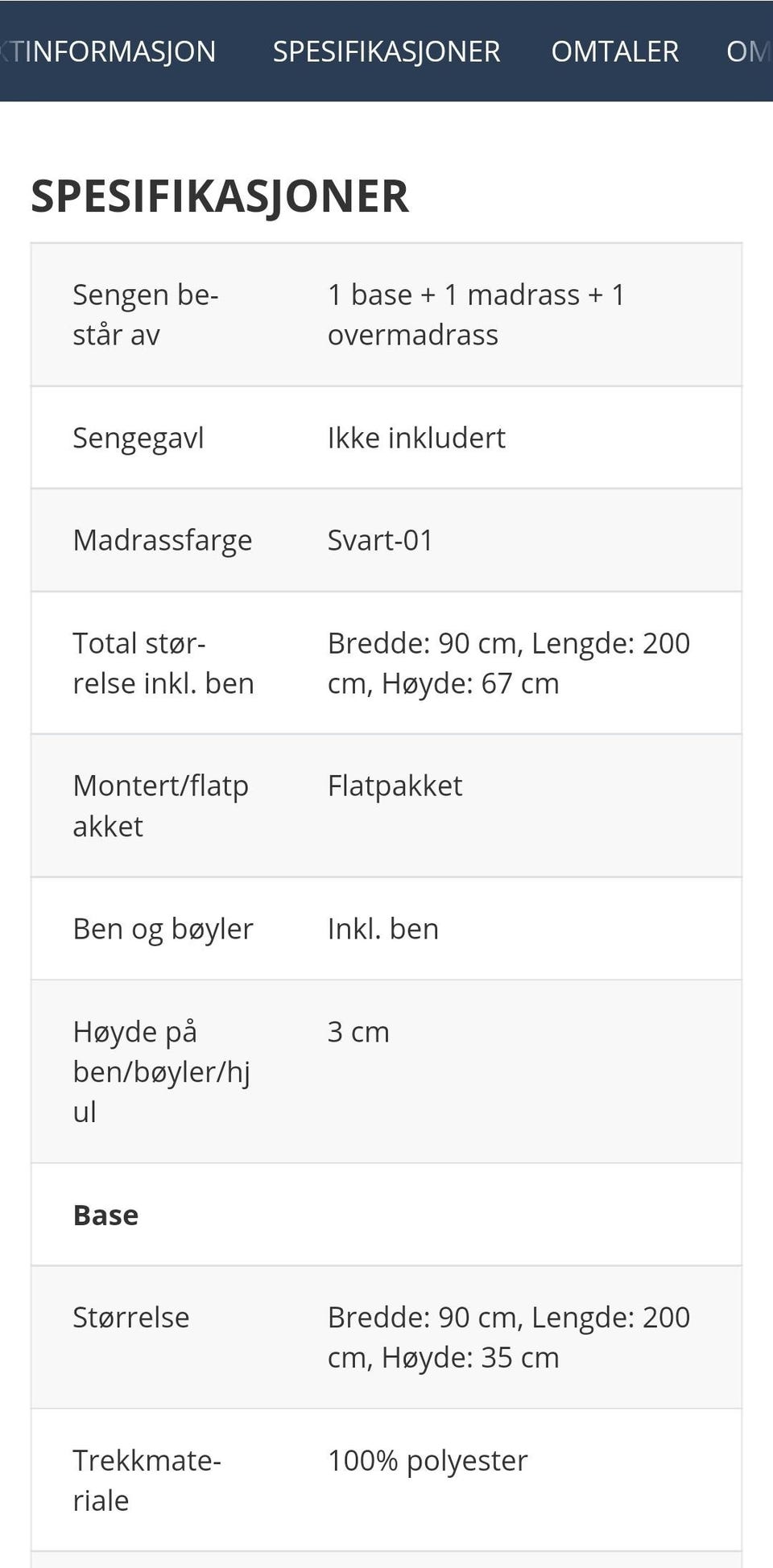
Task: Click the 'Ben og bøyler' row
Action: click(x=163, y=928)
